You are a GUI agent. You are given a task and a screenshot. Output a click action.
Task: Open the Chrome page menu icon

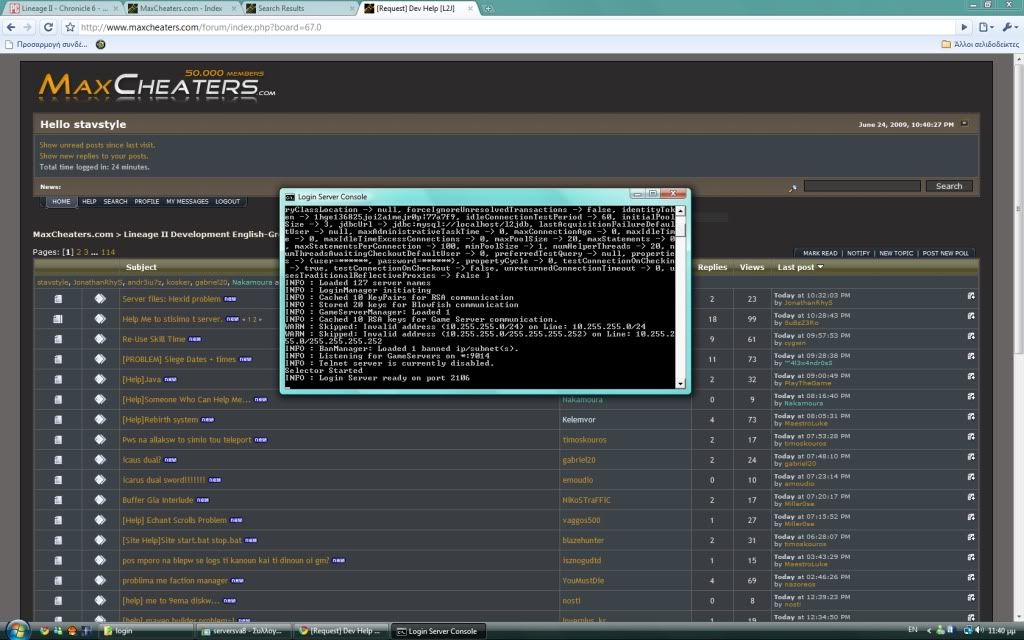985,27
